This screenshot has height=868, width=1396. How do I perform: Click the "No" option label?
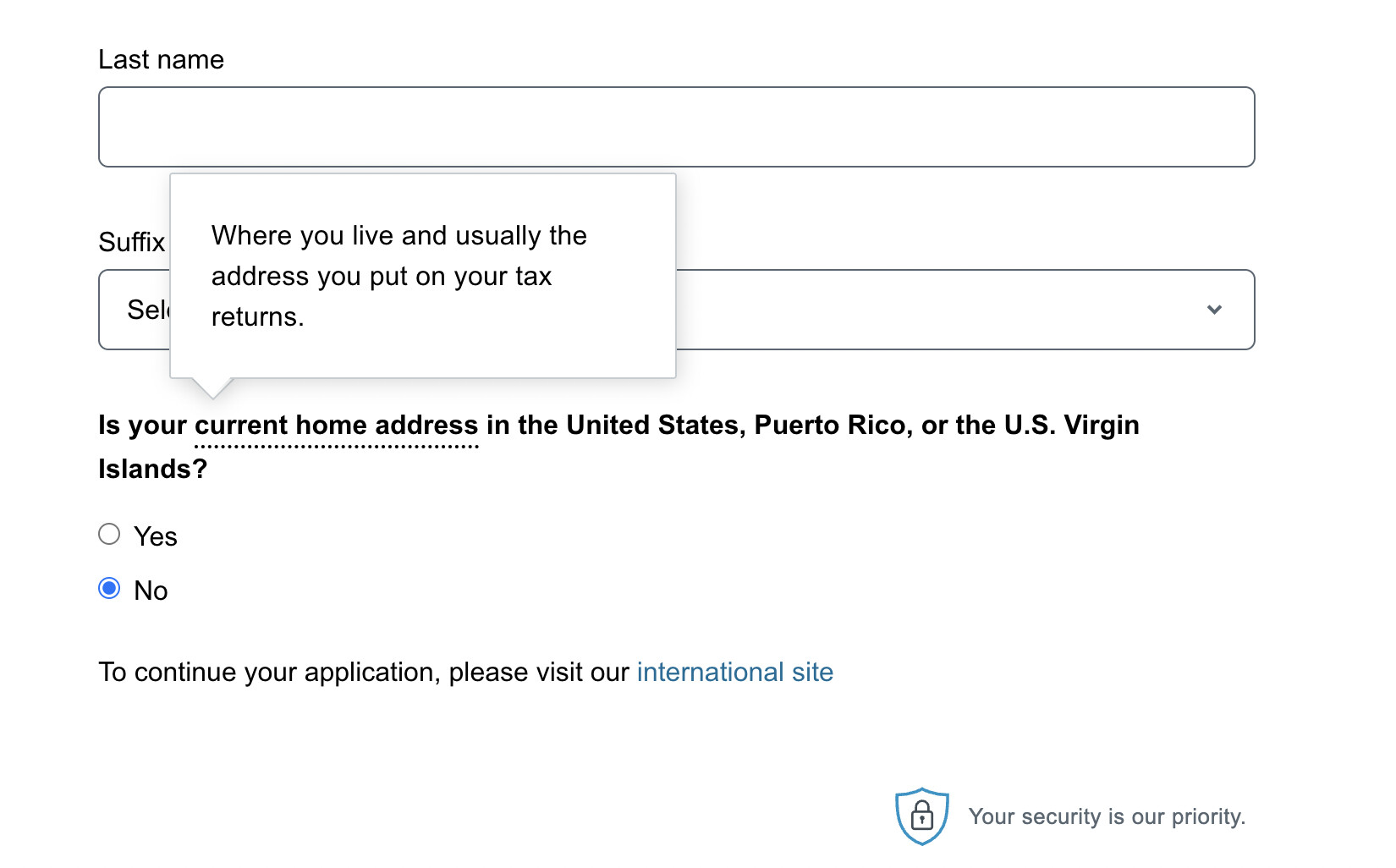(x=151, y=591)
